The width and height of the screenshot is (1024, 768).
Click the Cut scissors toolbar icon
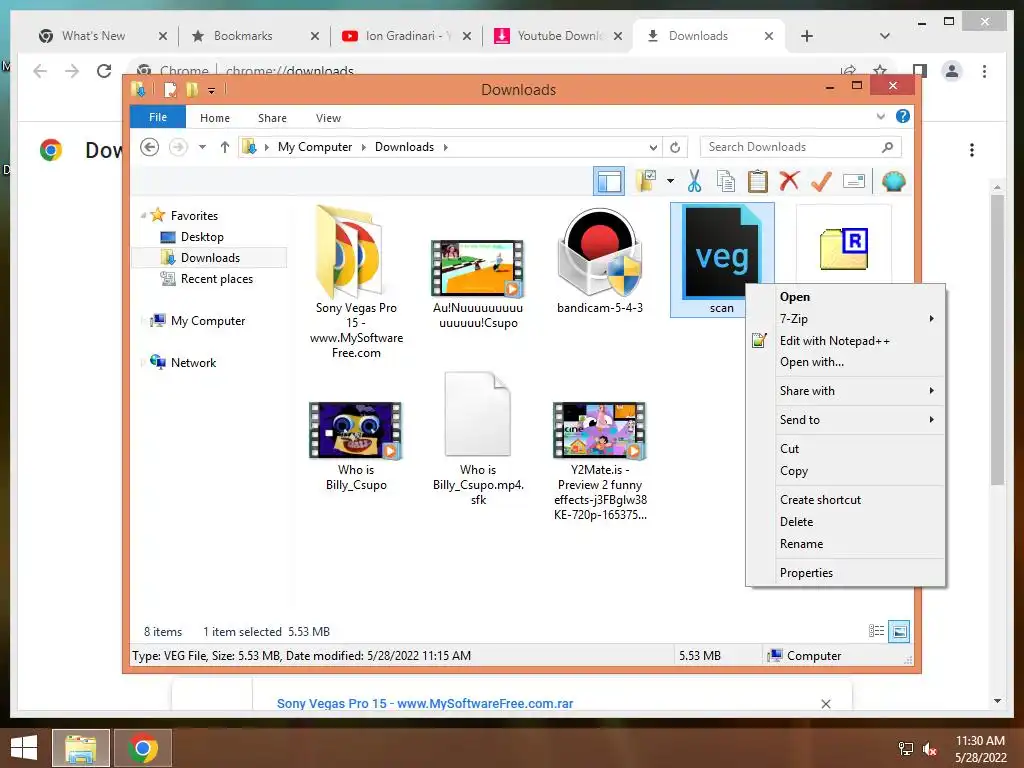pos(694,181)
